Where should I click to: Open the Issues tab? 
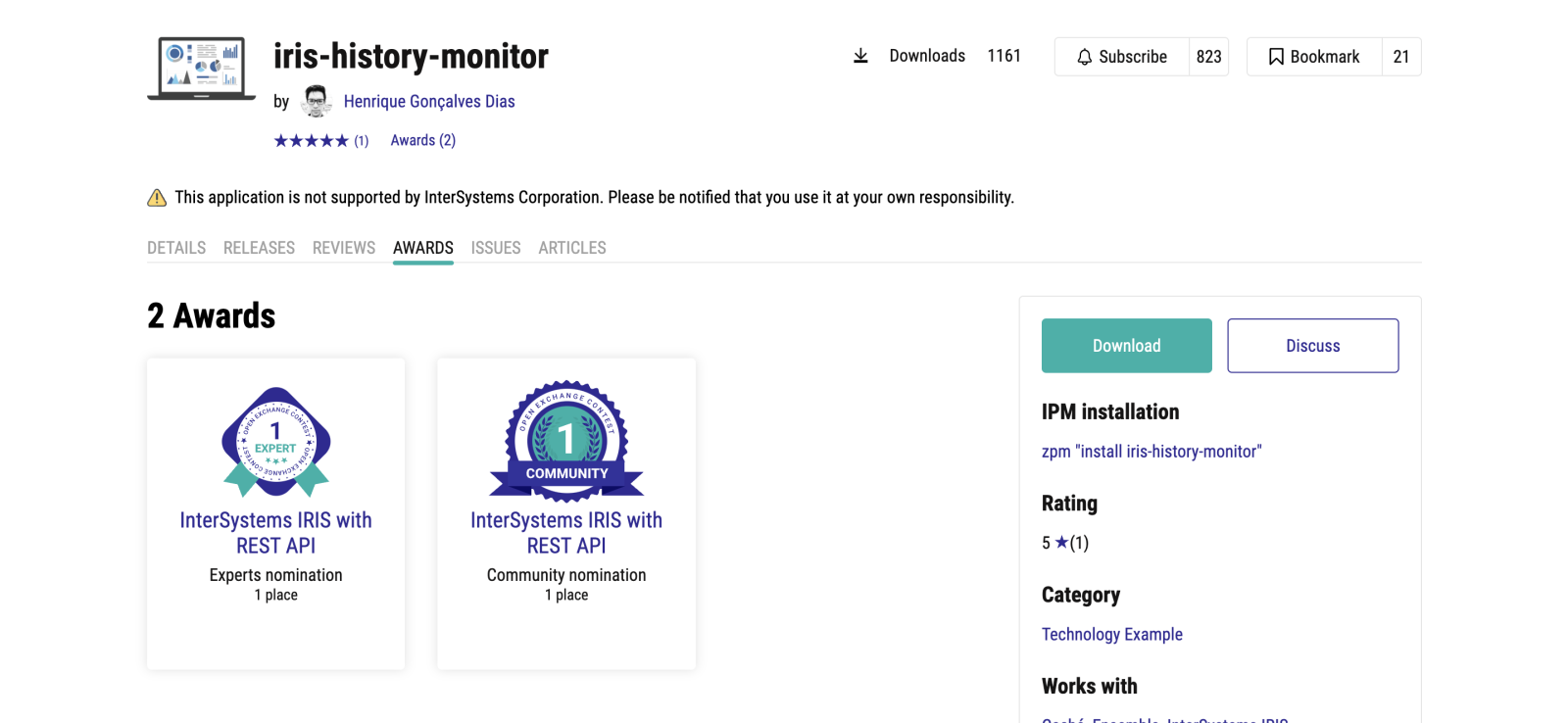[x=496, y=248]
